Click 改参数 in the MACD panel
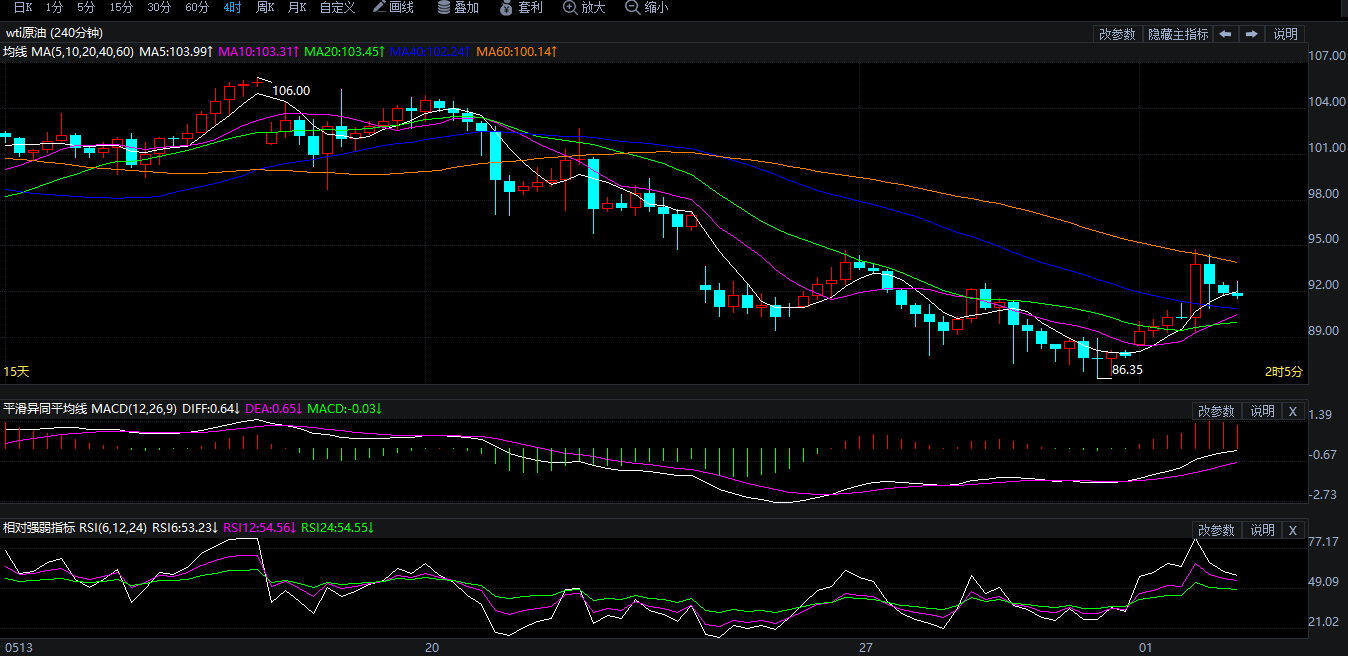1348x656 pixels. (1216, 411)
